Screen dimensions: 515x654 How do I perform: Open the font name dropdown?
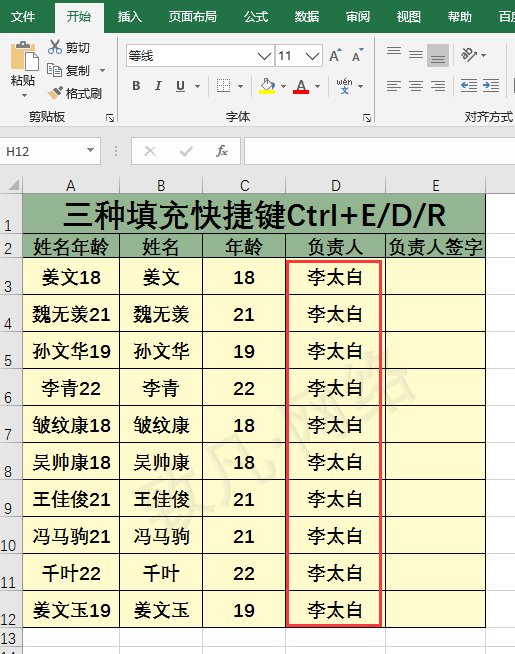click(x=264, y=55)
